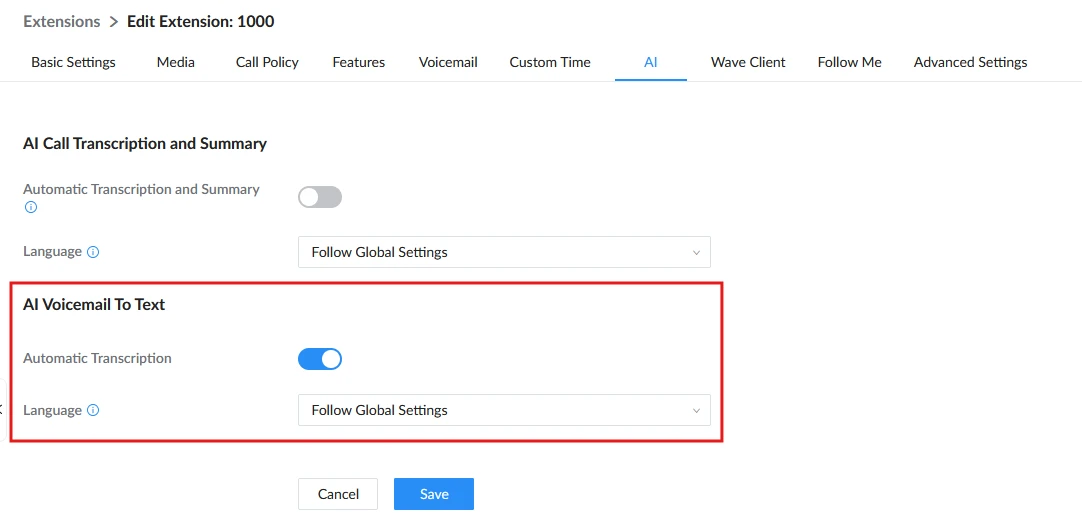Screen dimensions: 1082x530
Task: Click info icon beside Call Transcription Language
Action: click(93, 252)
